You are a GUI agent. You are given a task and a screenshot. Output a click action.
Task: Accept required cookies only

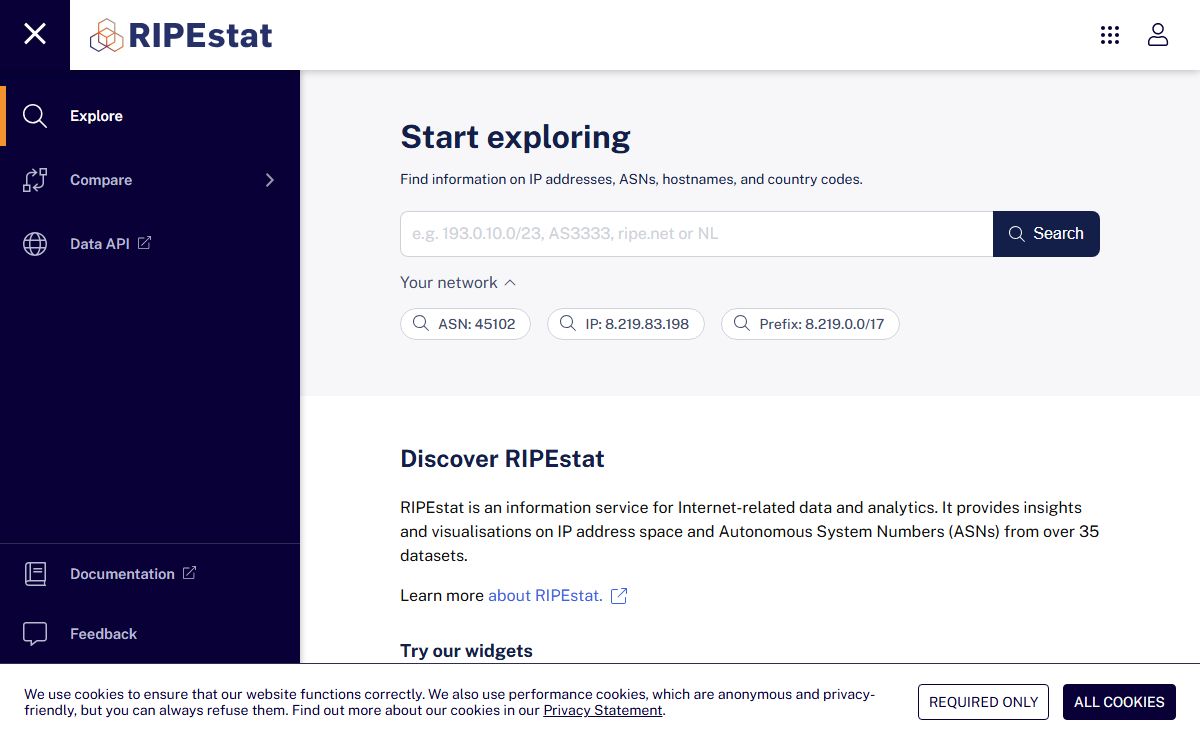tap(983, 702)
